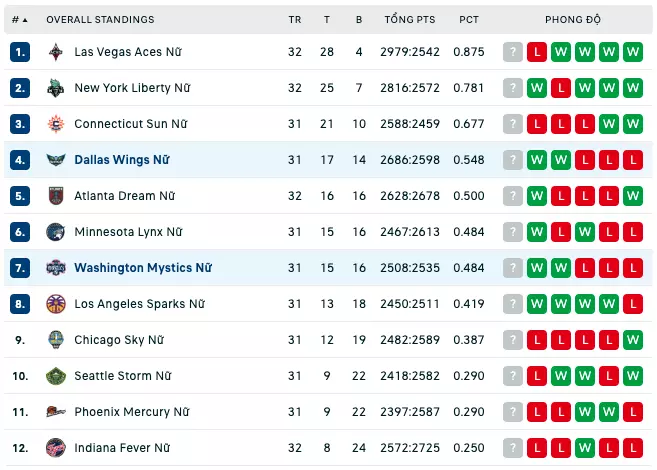Click the Dallas Wings team logo
This screenshot has height=470, width=657.
click(56, 160)
